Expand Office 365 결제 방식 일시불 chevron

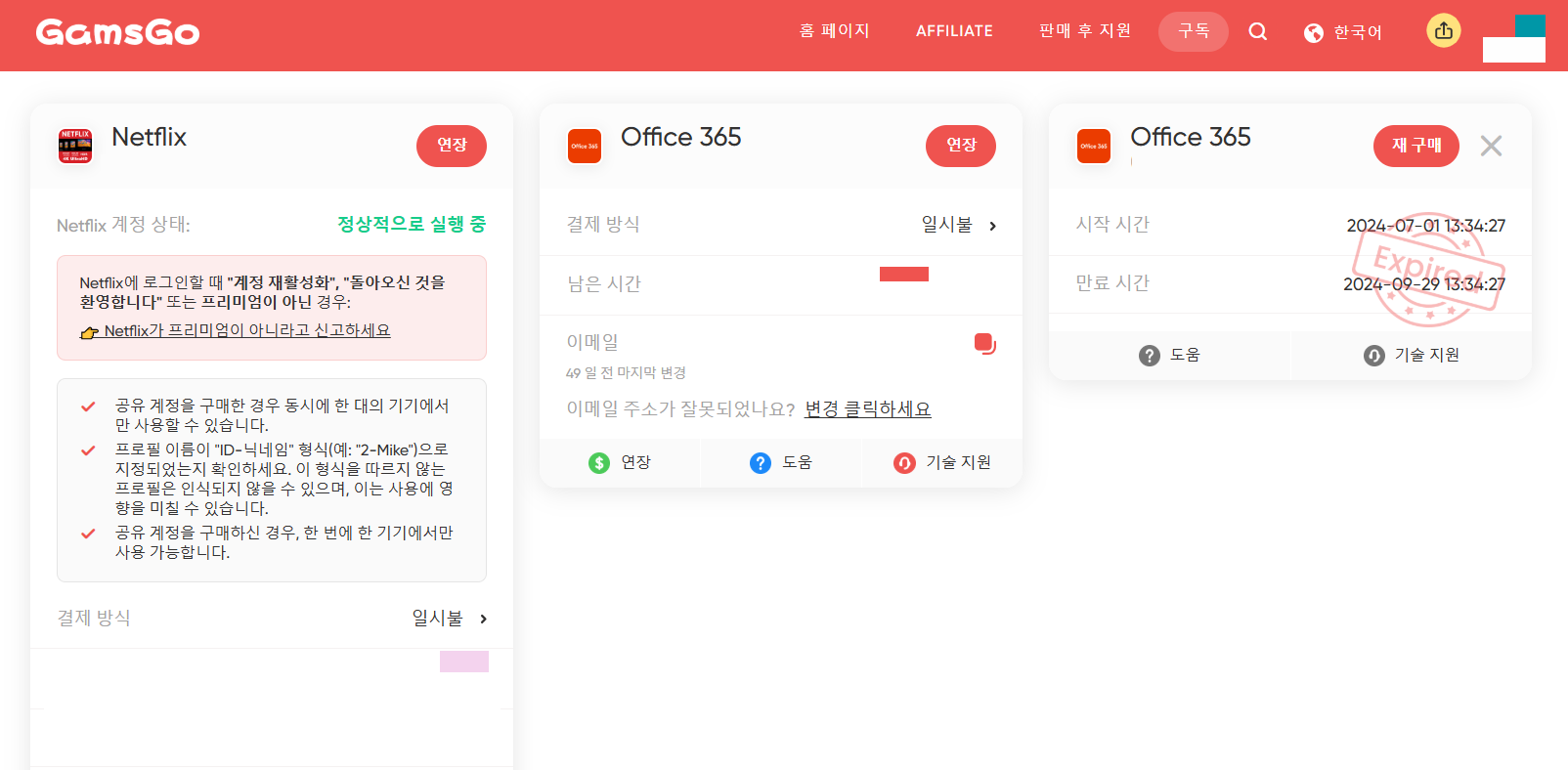click(992, 226)
